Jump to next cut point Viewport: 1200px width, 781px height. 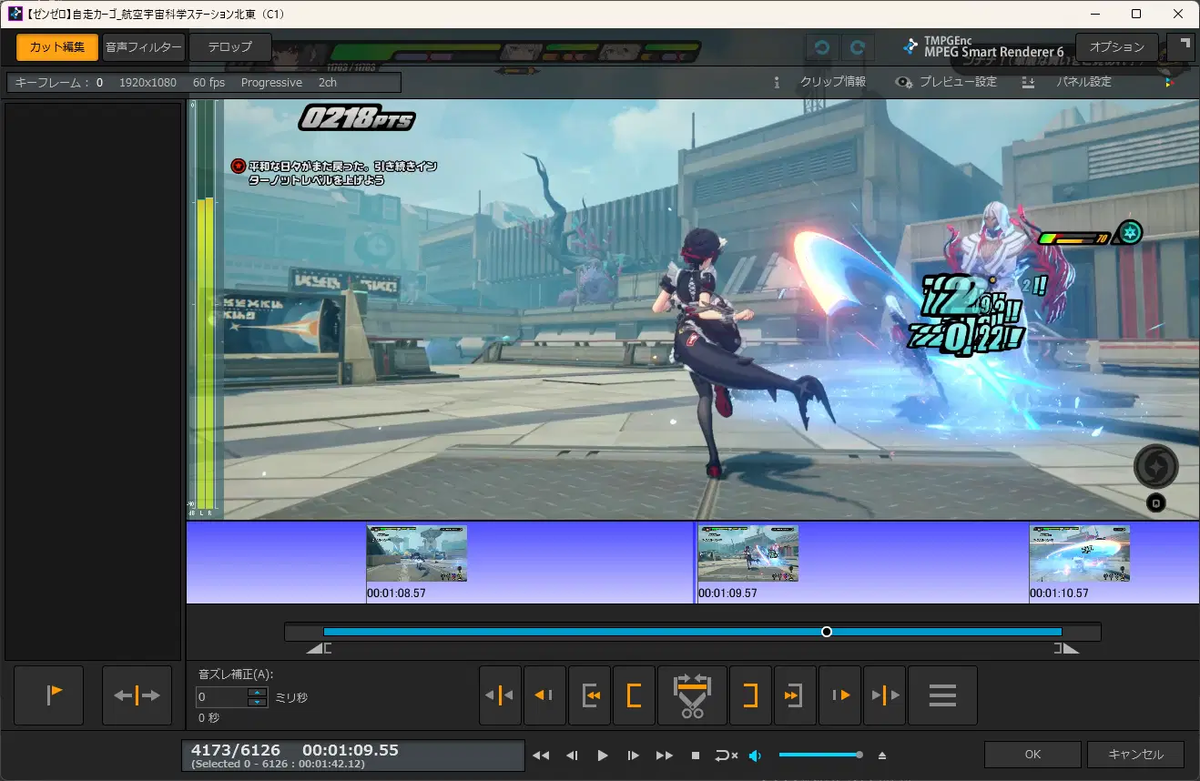[x=884, y=695]
